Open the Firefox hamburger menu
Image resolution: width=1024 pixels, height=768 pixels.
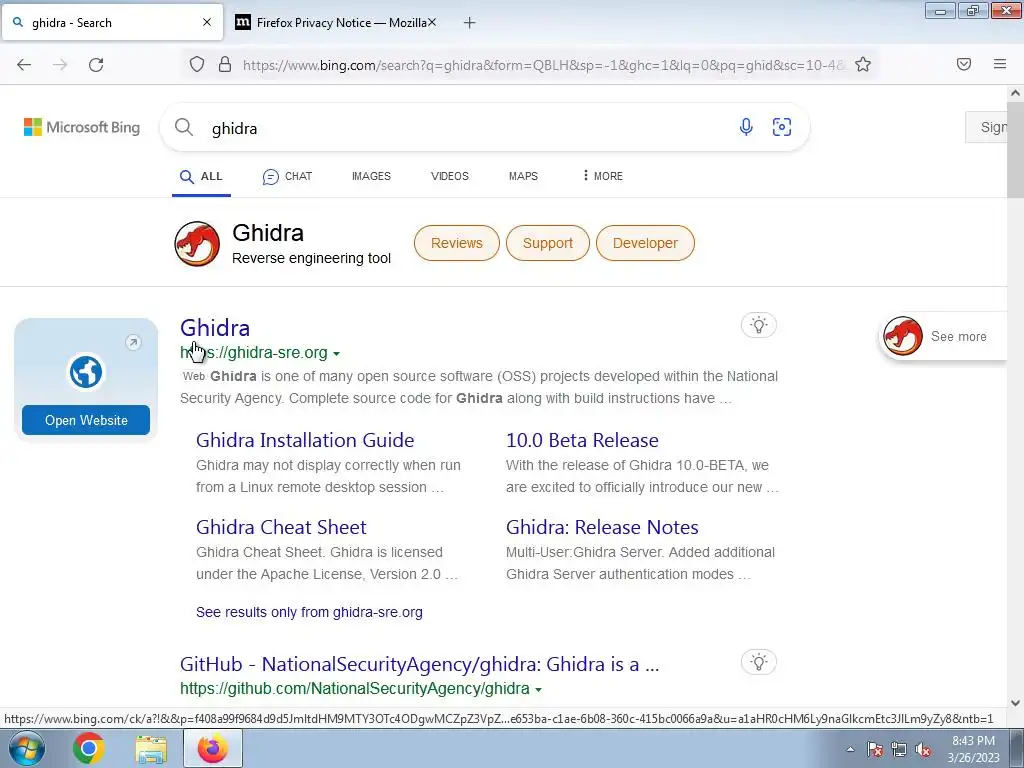click(1000, 64)
